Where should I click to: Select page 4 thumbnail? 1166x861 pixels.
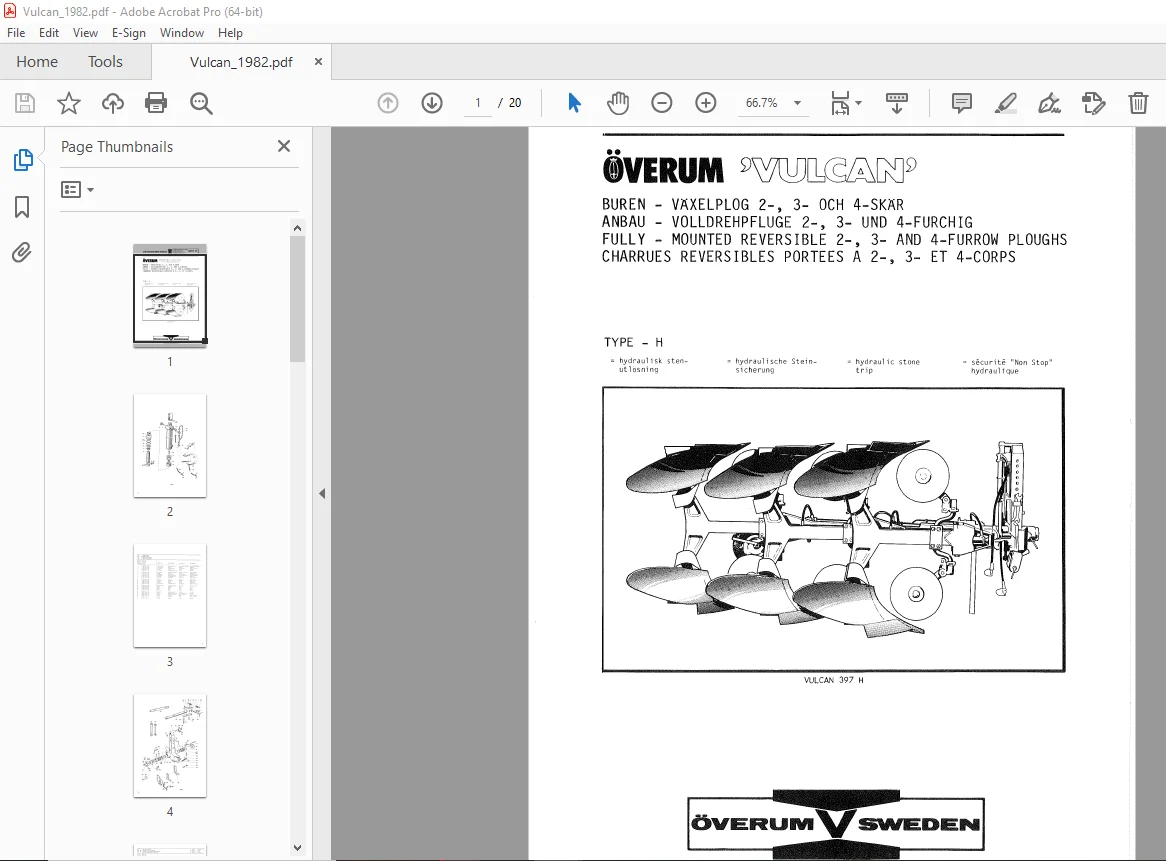click(x=170, y=746)
